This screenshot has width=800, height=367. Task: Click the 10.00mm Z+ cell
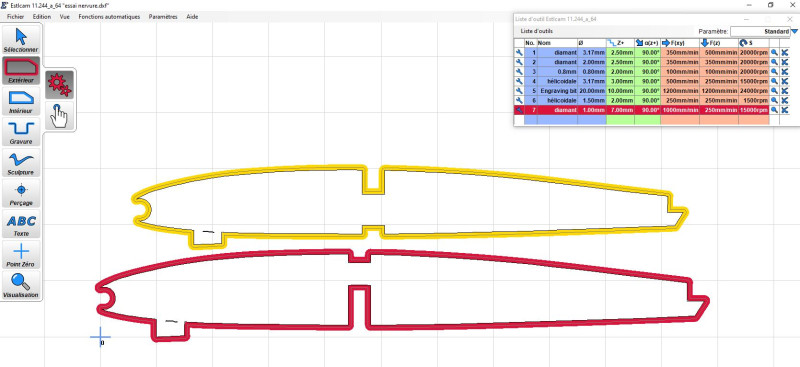pos(620,91)
